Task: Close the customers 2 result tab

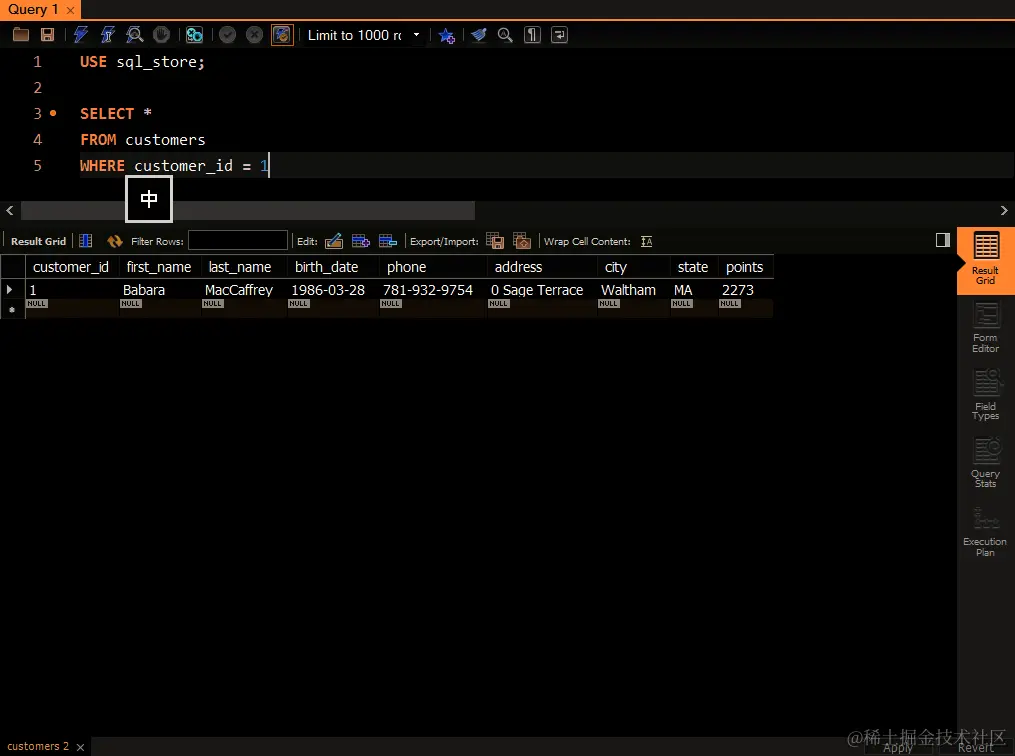Action: tap(80, 747)
